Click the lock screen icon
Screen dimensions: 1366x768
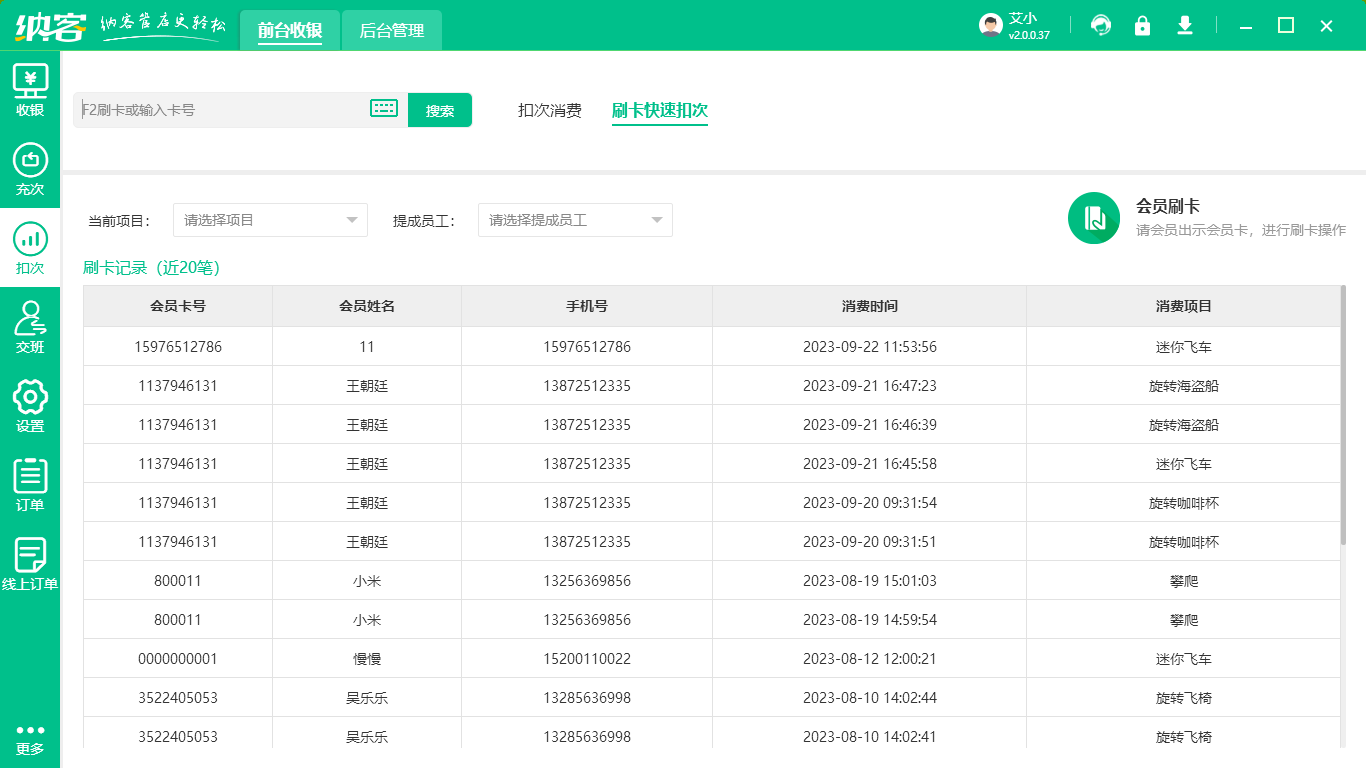tap(1142, 26)
